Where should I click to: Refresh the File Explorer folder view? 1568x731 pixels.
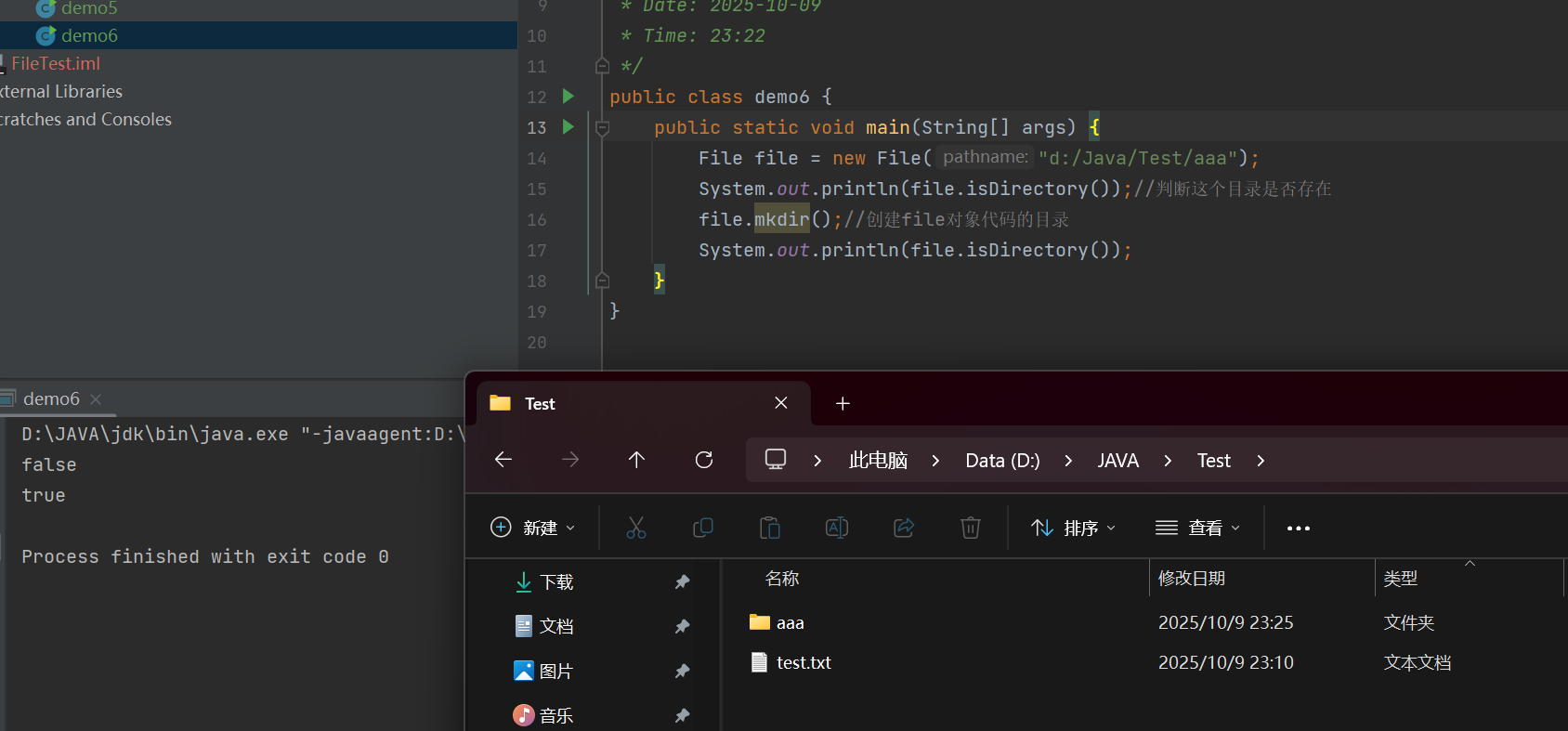[704, 460]
